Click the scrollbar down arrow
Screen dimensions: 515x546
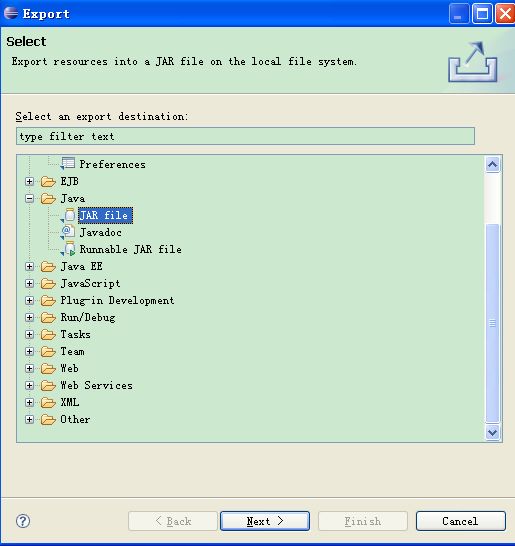click(x=492, y=433)
